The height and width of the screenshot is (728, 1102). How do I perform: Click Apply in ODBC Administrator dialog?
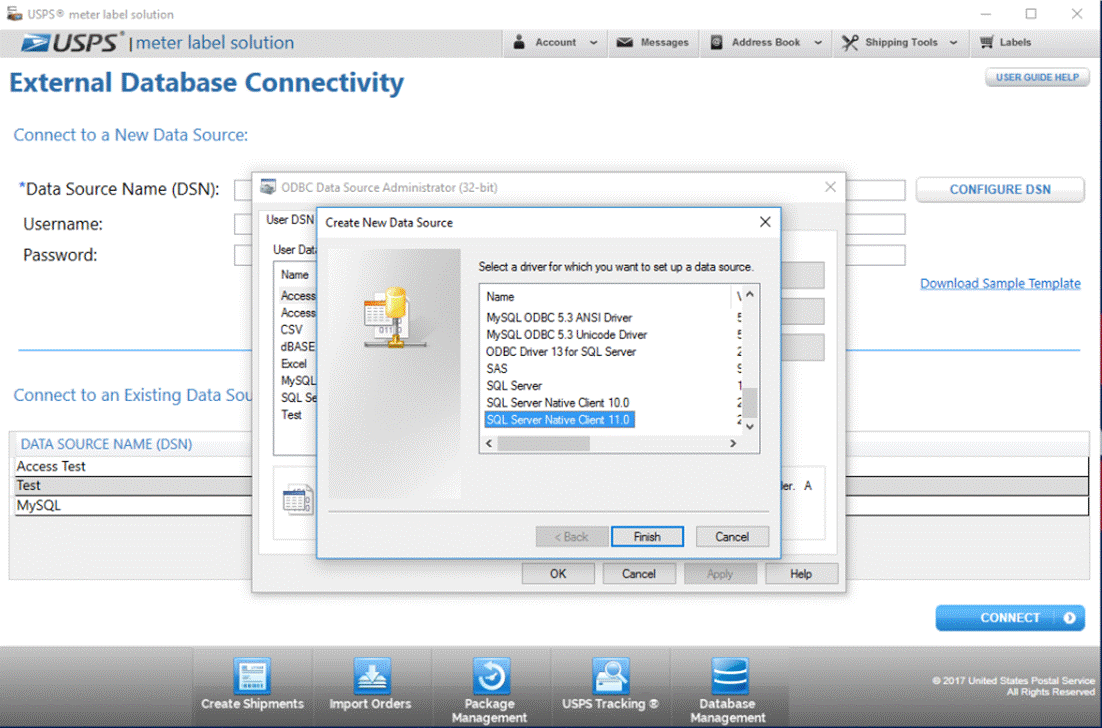pos(720,574)
